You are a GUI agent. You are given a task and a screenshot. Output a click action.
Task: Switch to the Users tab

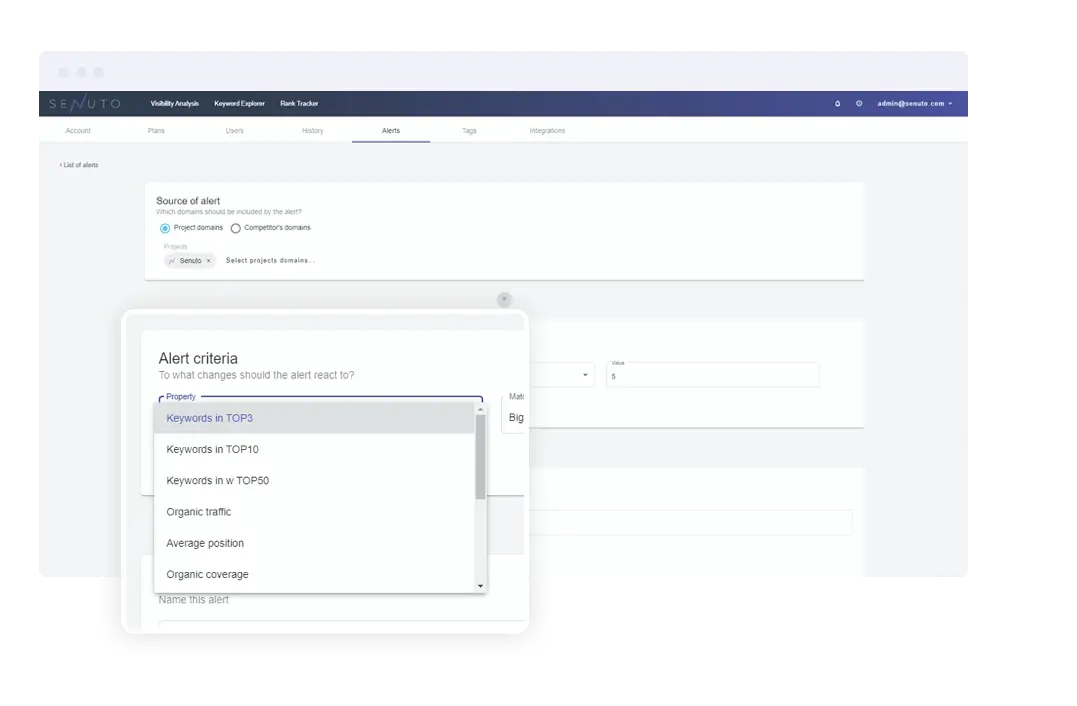(234, 130)
